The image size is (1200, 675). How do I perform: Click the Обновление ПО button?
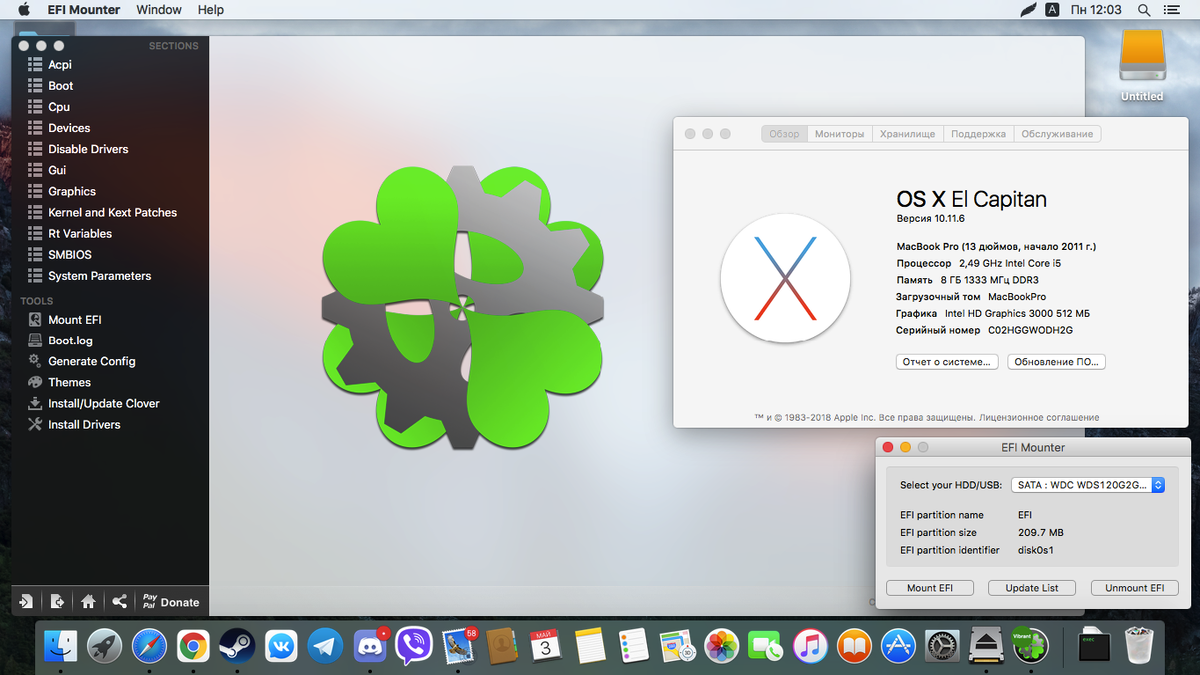click(1057, 362)
